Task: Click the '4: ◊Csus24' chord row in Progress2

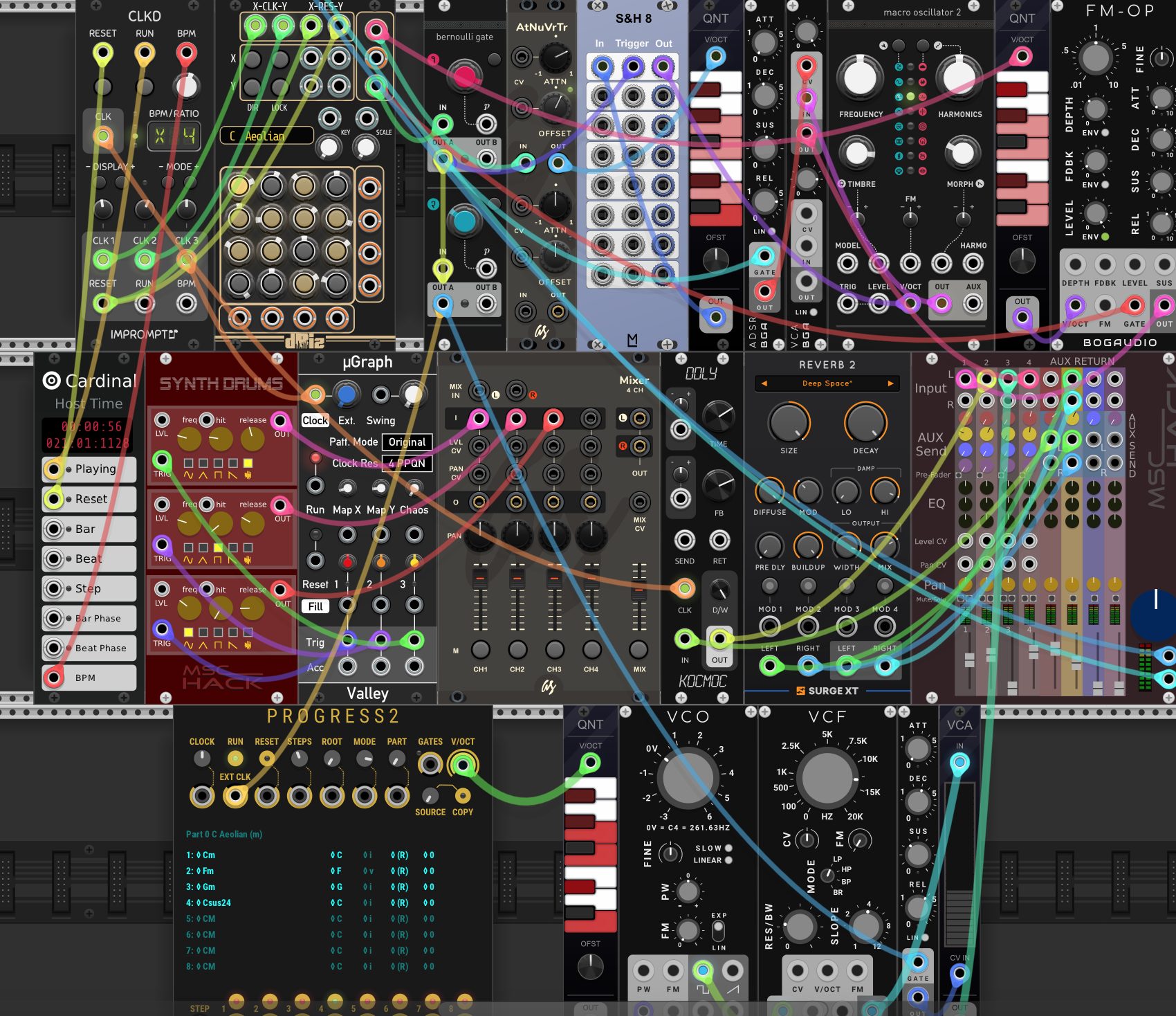Action: point(310,902)
